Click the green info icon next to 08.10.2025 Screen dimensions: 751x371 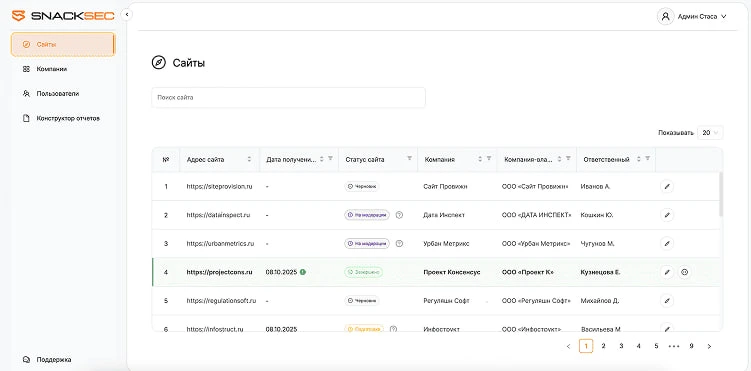coord(303,272)
